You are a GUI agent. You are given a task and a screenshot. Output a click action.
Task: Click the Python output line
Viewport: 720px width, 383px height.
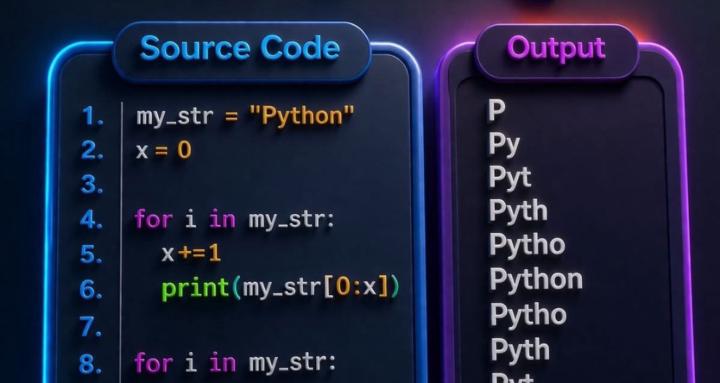click(x=536, y=279)
